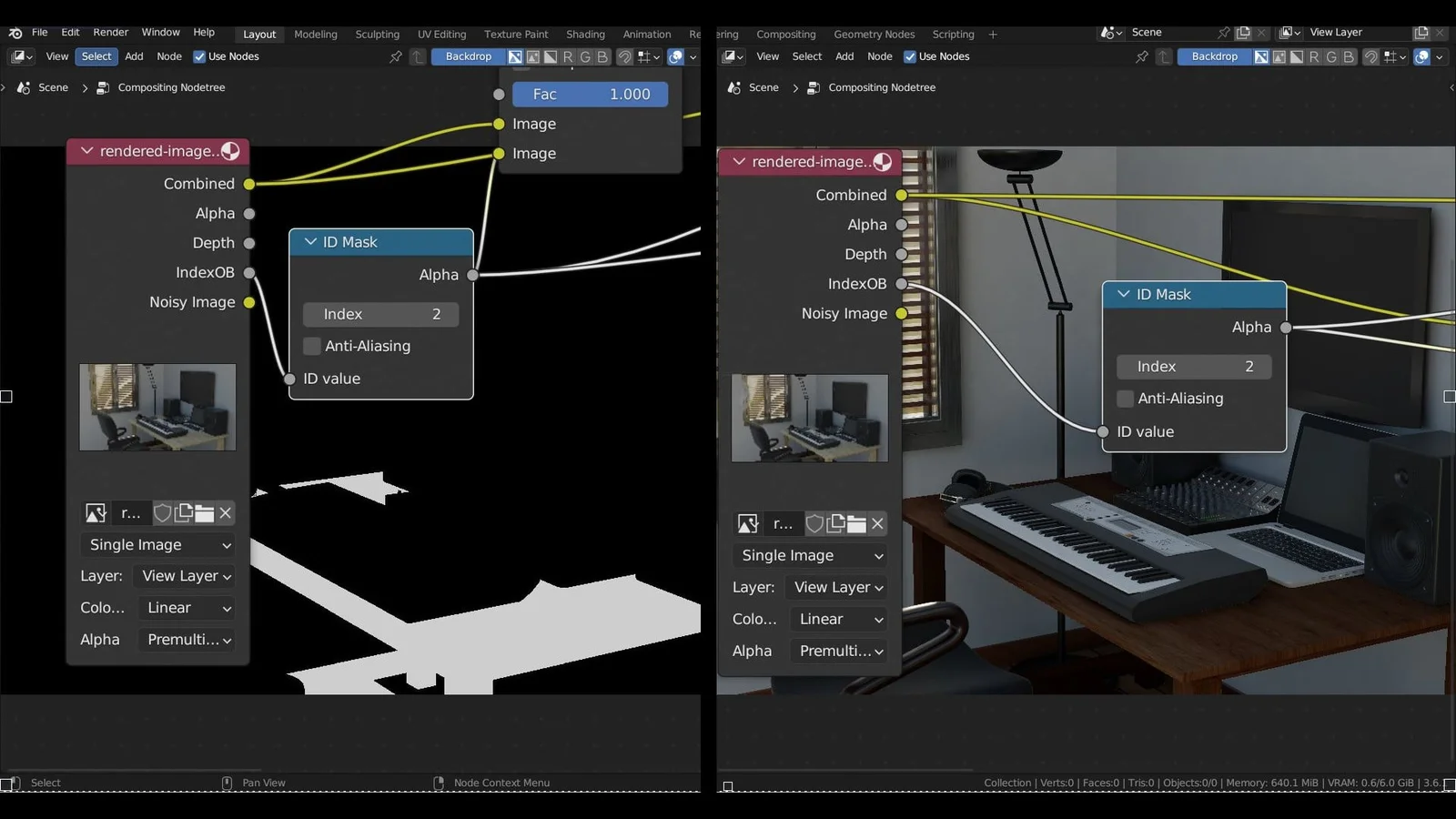1456x819 pixels.
Task: Click folder icon to open image in left node
Action: 205,513
